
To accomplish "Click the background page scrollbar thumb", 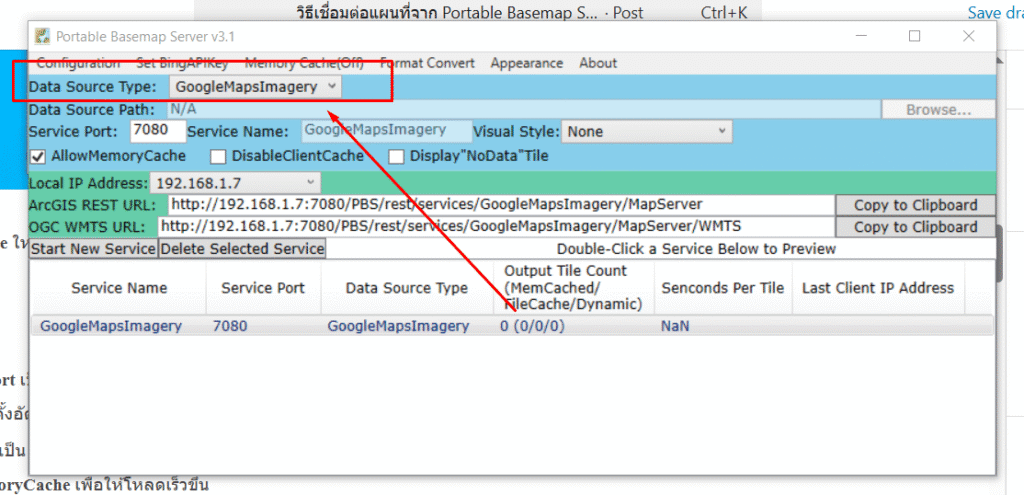I will click(999, 253).
